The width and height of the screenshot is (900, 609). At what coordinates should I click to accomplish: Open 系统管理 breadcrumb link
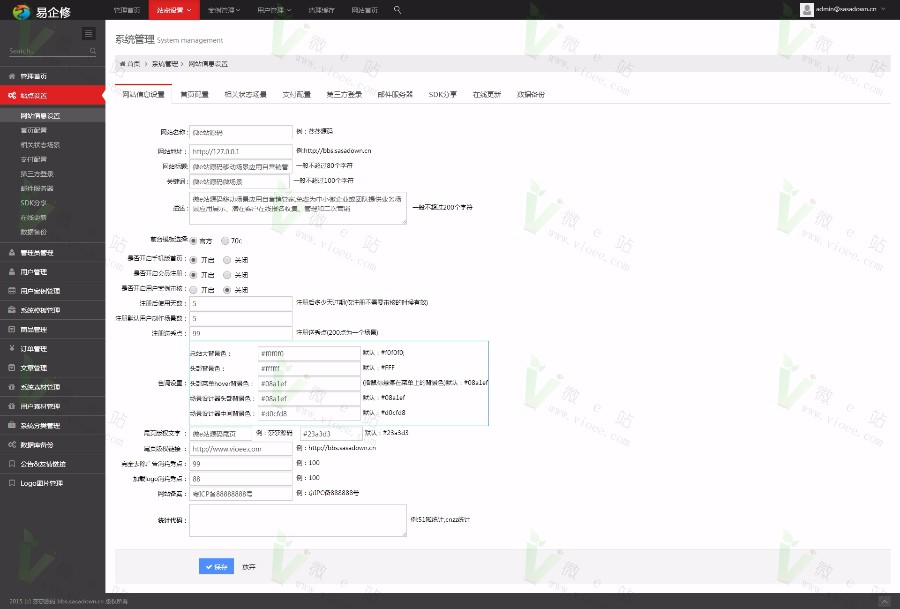click(x=165, y=64)
